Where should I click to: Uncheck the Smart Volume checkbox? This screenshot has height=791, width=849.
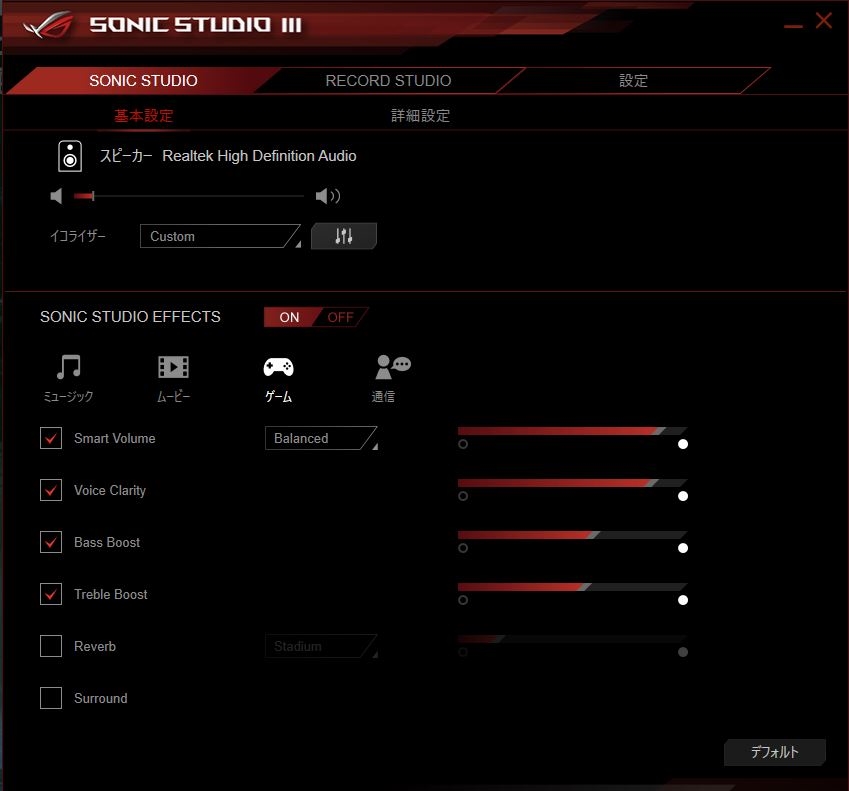pos(51,438)
